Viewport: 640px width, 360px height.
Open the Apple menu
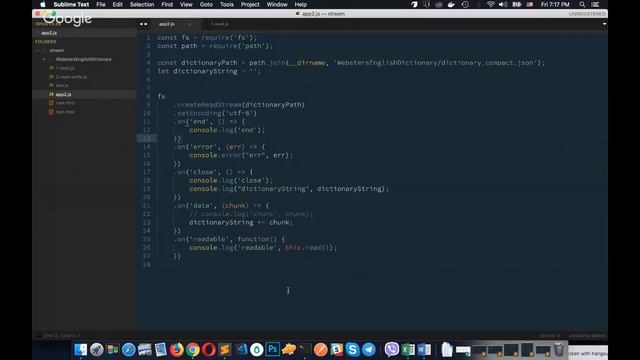point(42,4)
